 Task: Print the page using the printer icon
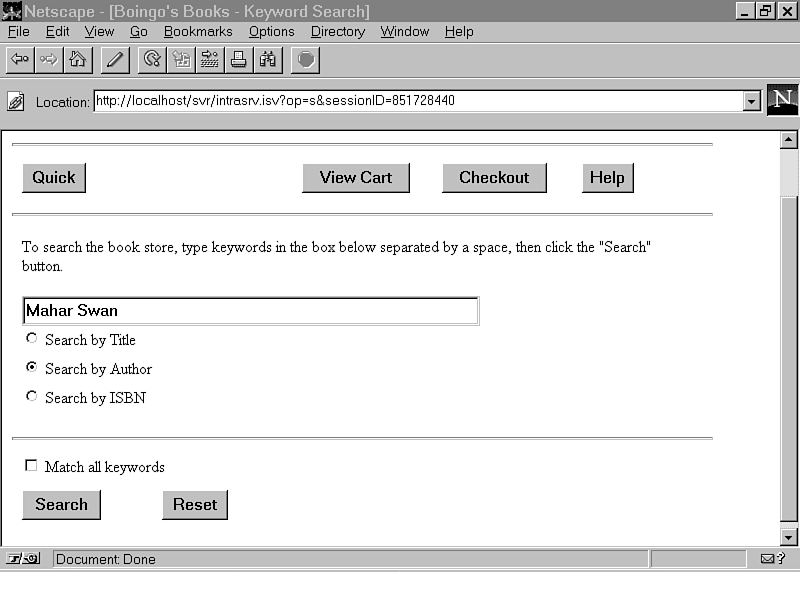pos(239,60)
